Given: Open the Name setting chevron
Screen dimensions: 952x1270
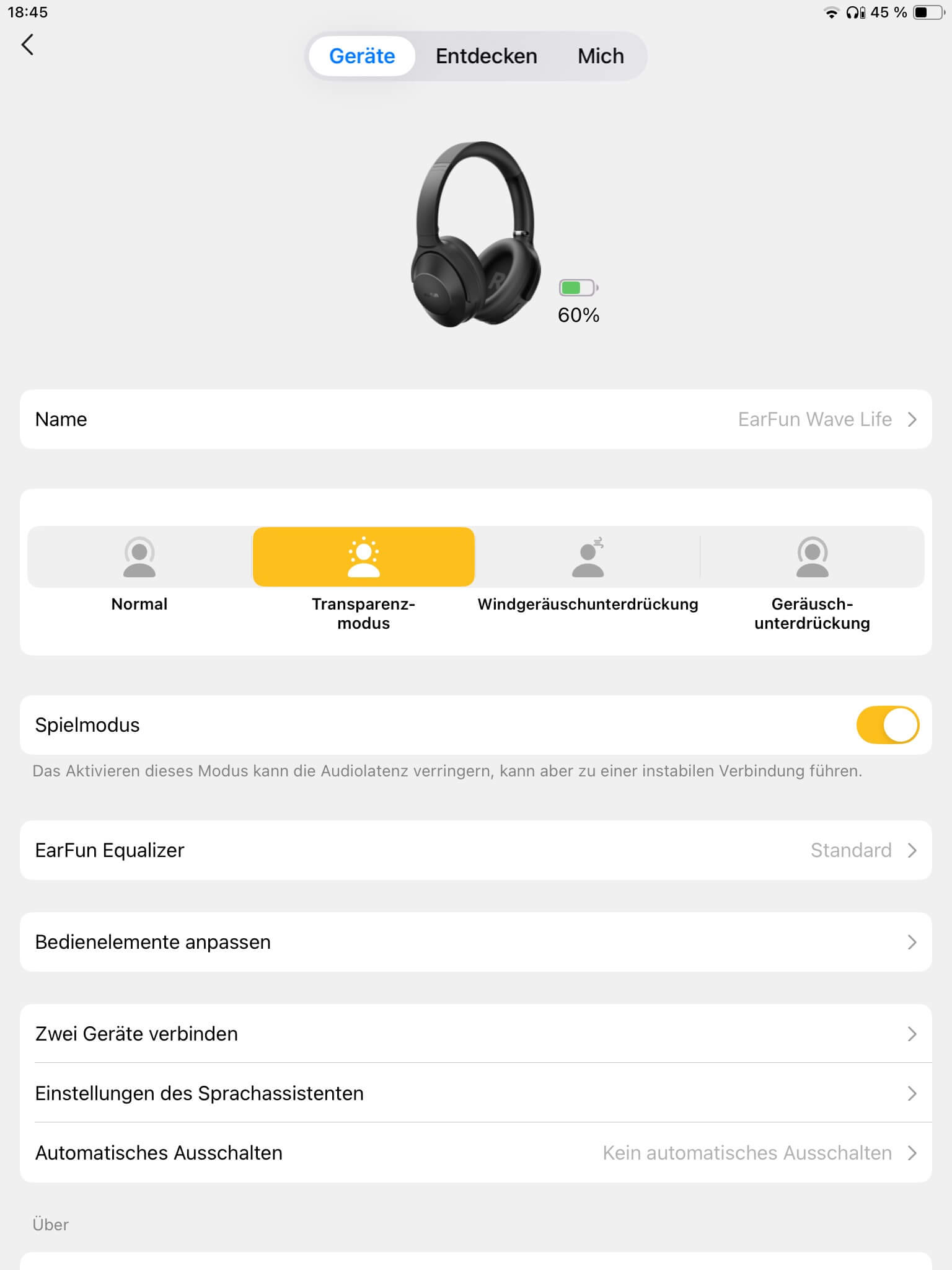Looking at the screenshot, I should 912,420.
